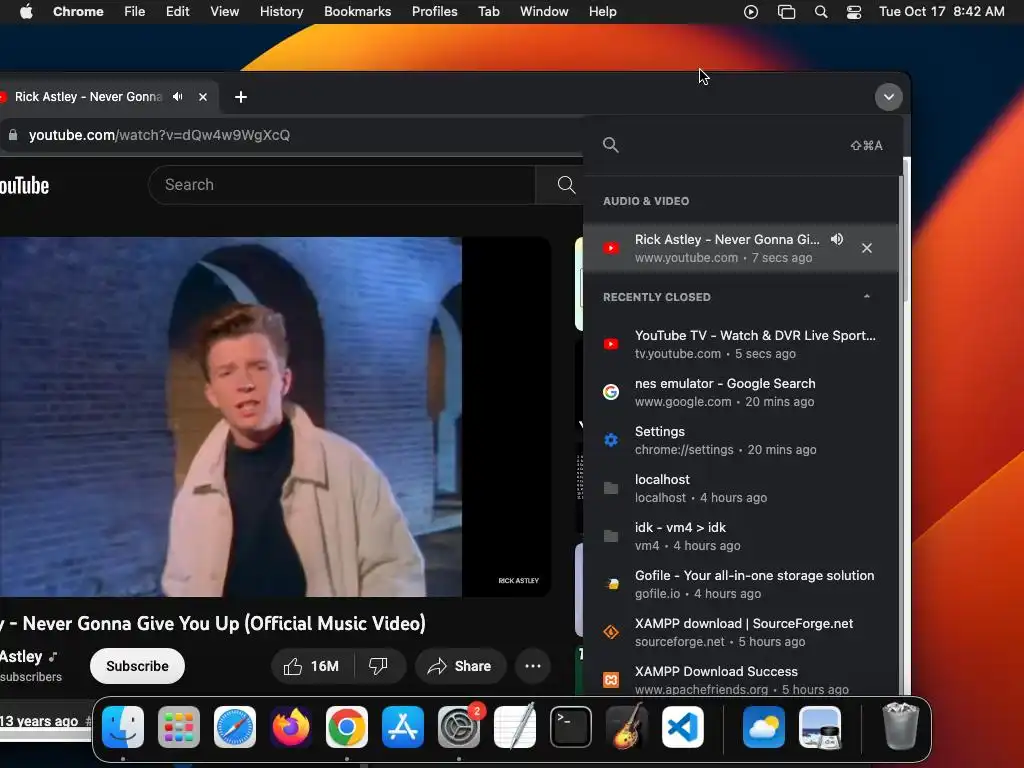This screenshot has height=768, width=1024.
Task: Open the File menu
Action: pyautogui.click(x=135, y=12)
